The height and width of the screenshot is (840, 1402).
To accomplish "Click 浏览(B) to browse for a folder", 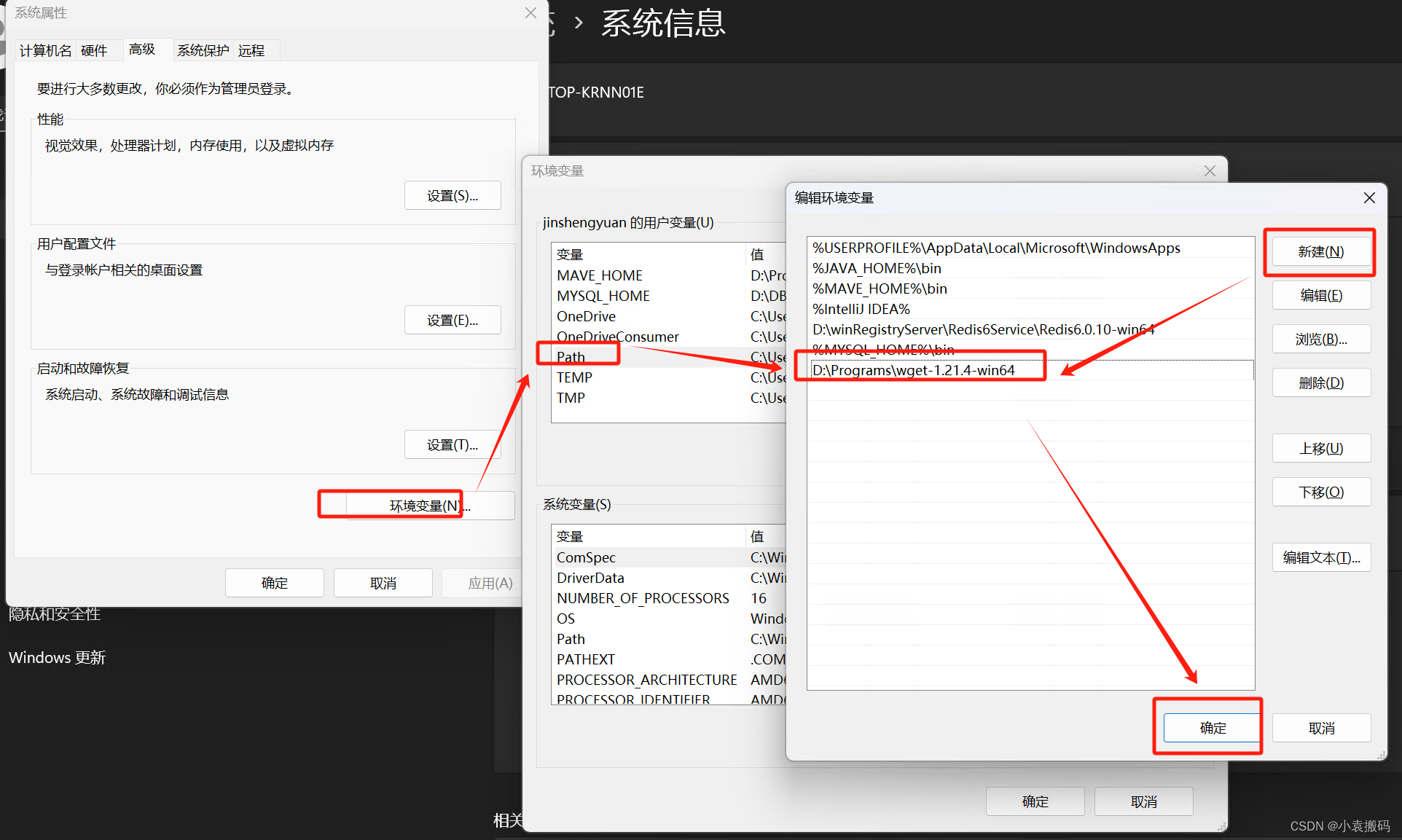I will 1320,338.
